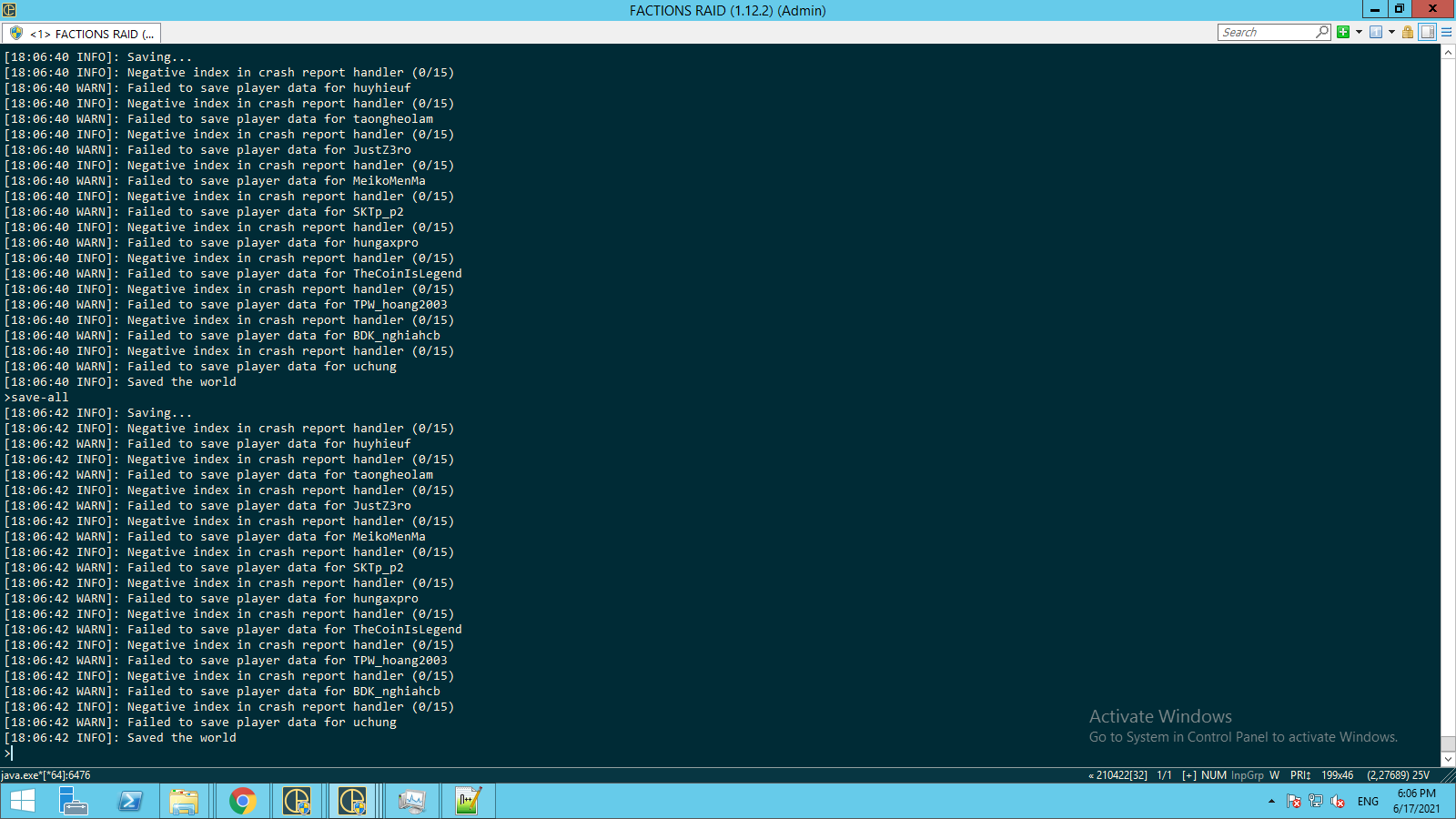Click the « 210422[32] status bar entry
The height and width of the screenshot is (819, 1456).
coord(1117,775)
